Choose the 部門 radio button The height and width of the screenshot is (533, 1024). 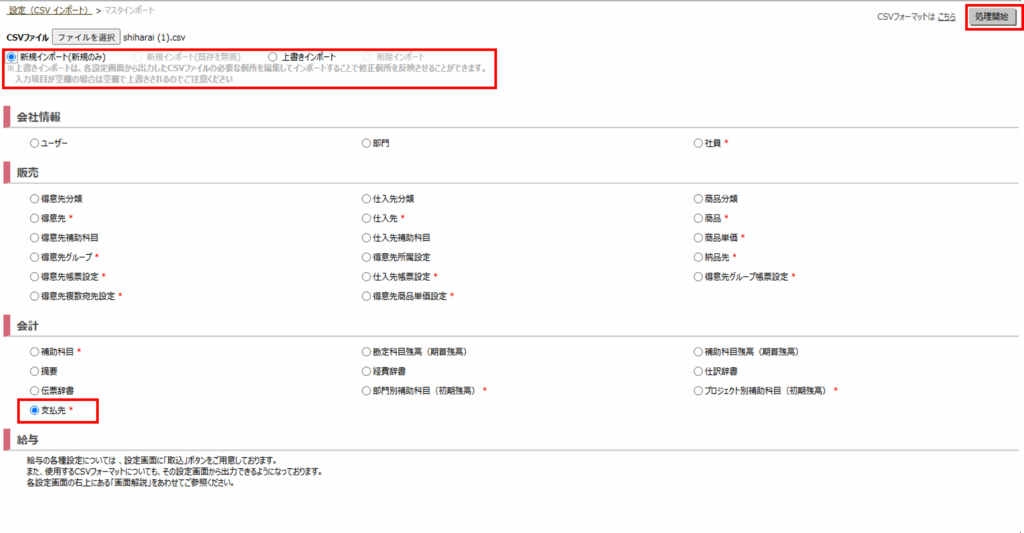pyautogui.click(x=366, y=143)
